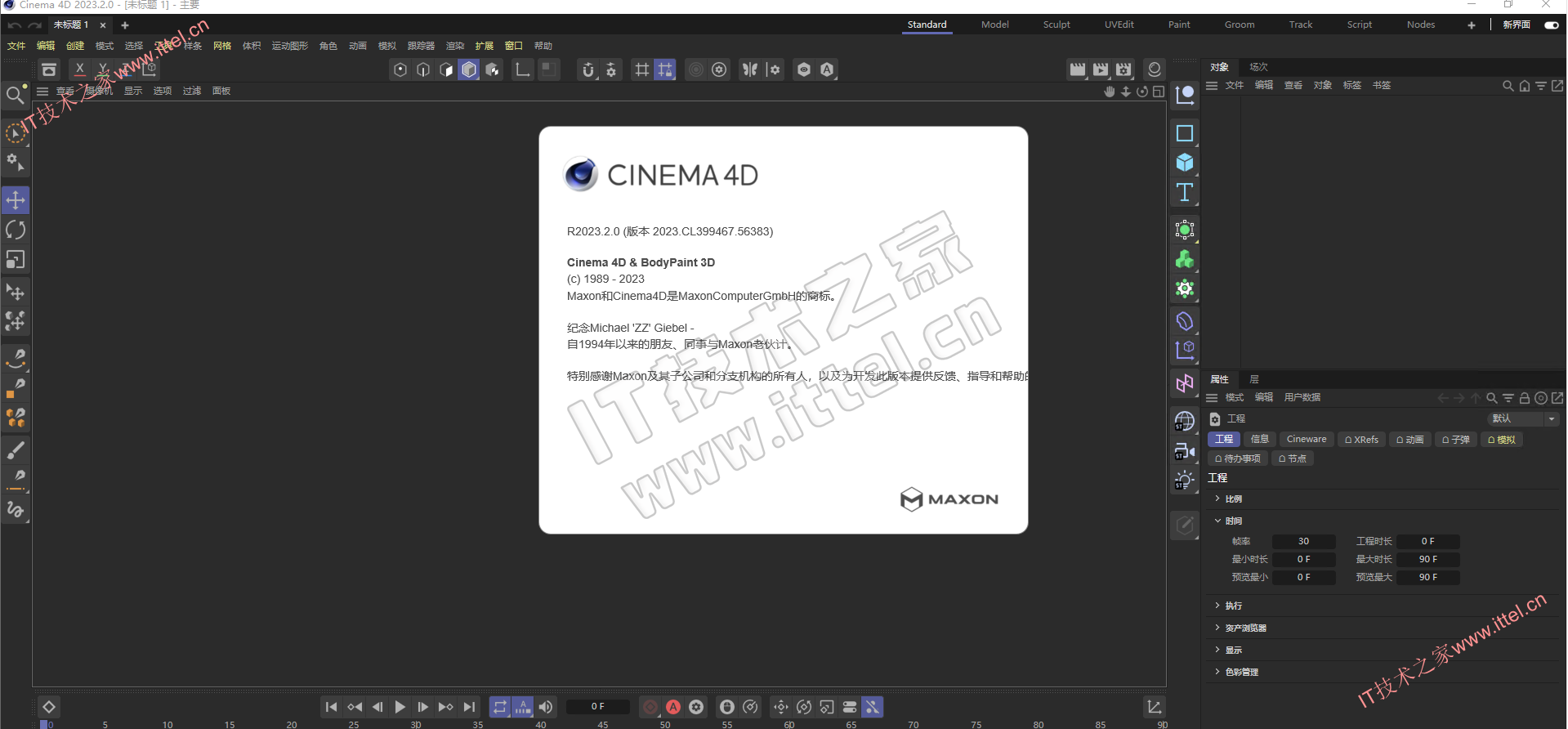The width and height of the screenshot is (1568, 729).
Task: Click the coordinate system cube icon
Action: click(x=149, y=69)
